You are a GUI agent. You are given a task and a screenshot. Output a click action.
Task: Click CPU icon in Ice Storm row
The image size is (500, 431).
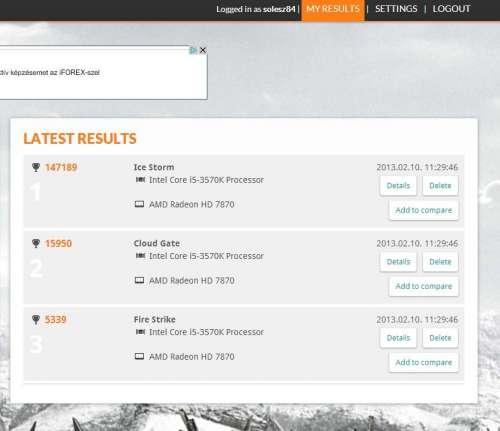tap(140, 180)
